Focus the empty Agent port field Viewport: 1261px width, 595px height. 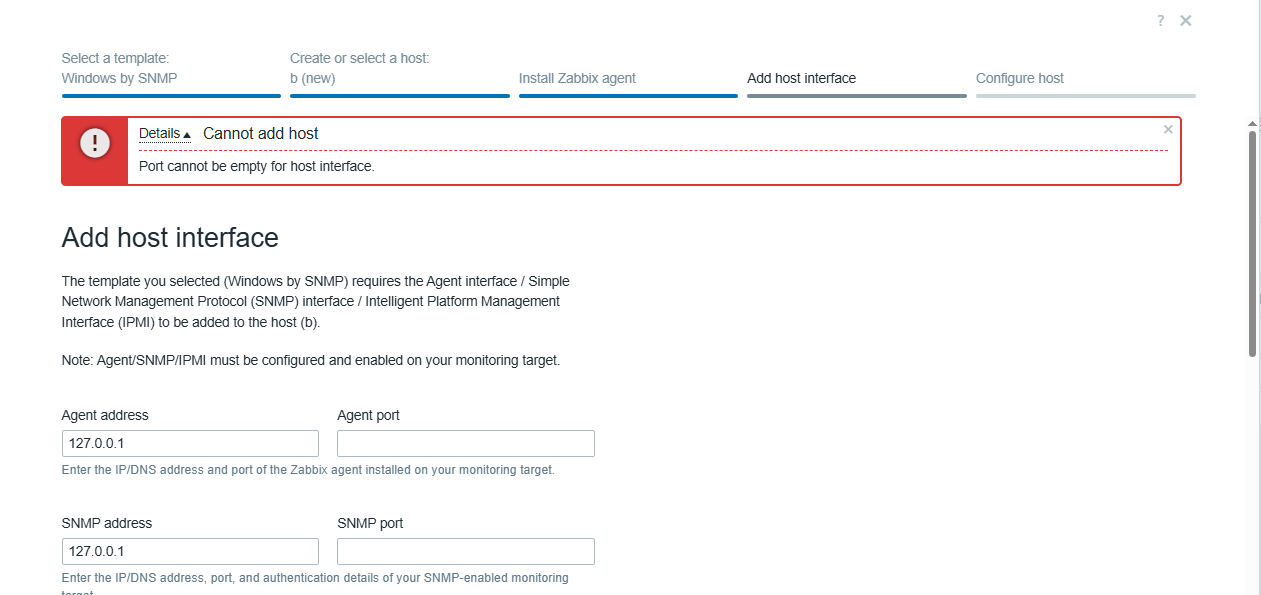tap(466, 444)
